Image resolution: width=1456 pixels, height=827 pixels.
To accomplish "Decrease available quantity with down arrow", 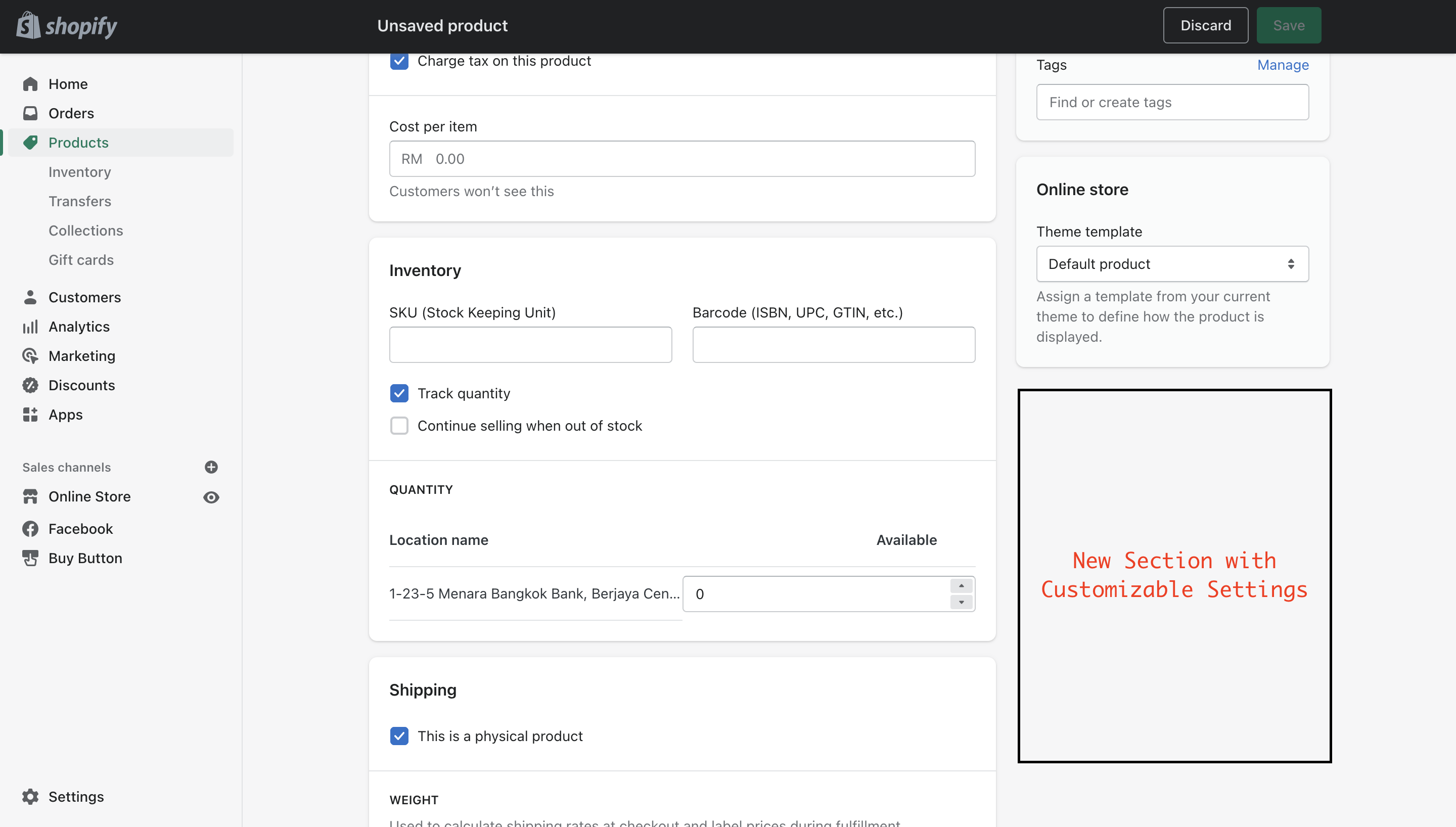I will (961, 602).
